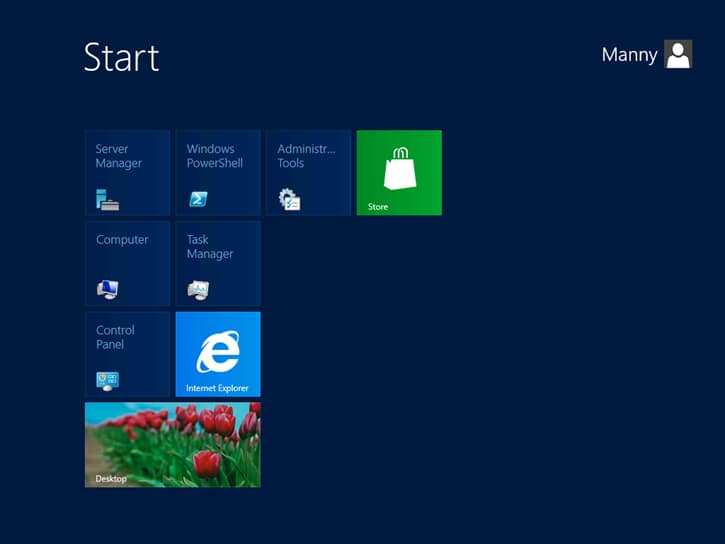Launch the Task Manager tile
725x544 pixels.
point(218,263)
